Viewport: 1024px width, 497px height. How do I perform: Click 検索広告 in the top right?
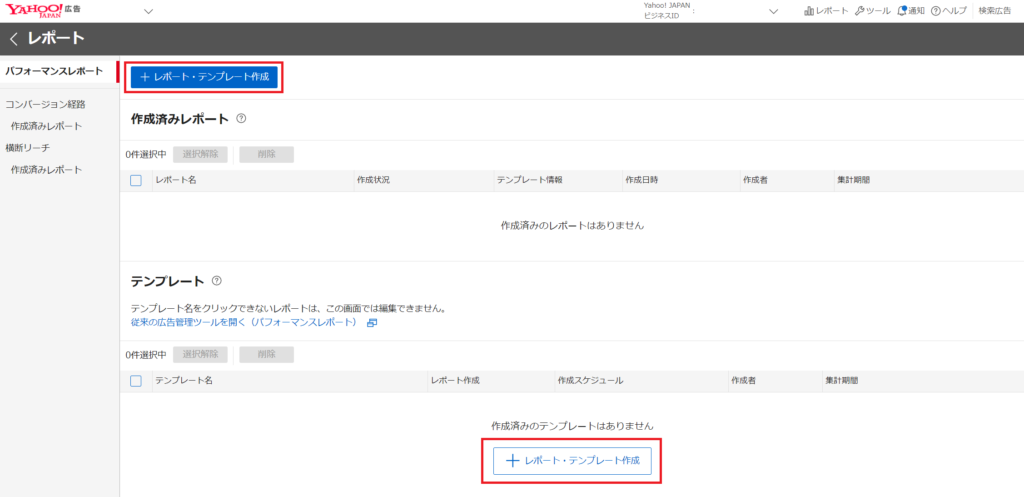996,11
